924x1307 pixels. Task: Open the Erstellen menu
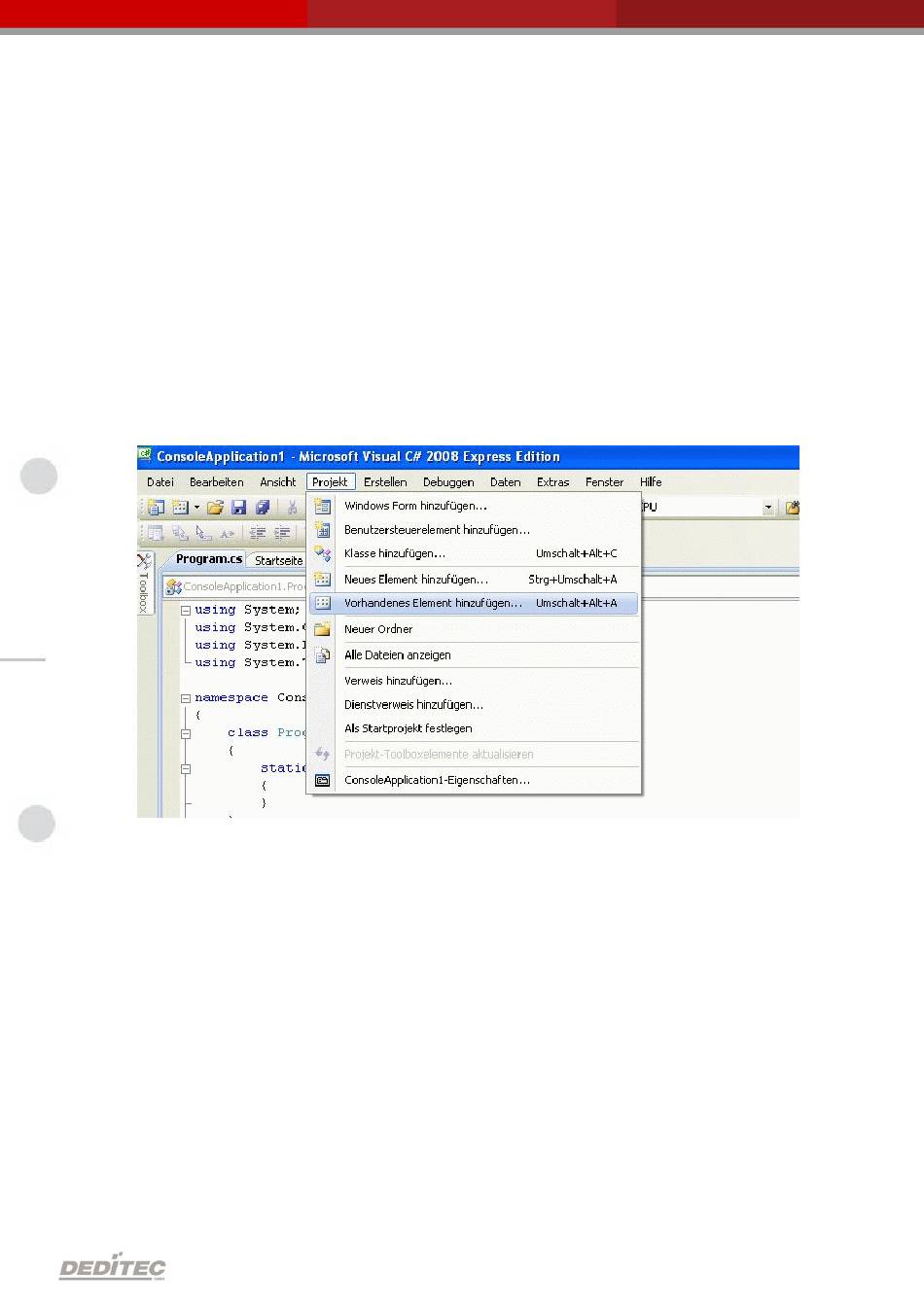pyautogui.click(x=385, y=481)
